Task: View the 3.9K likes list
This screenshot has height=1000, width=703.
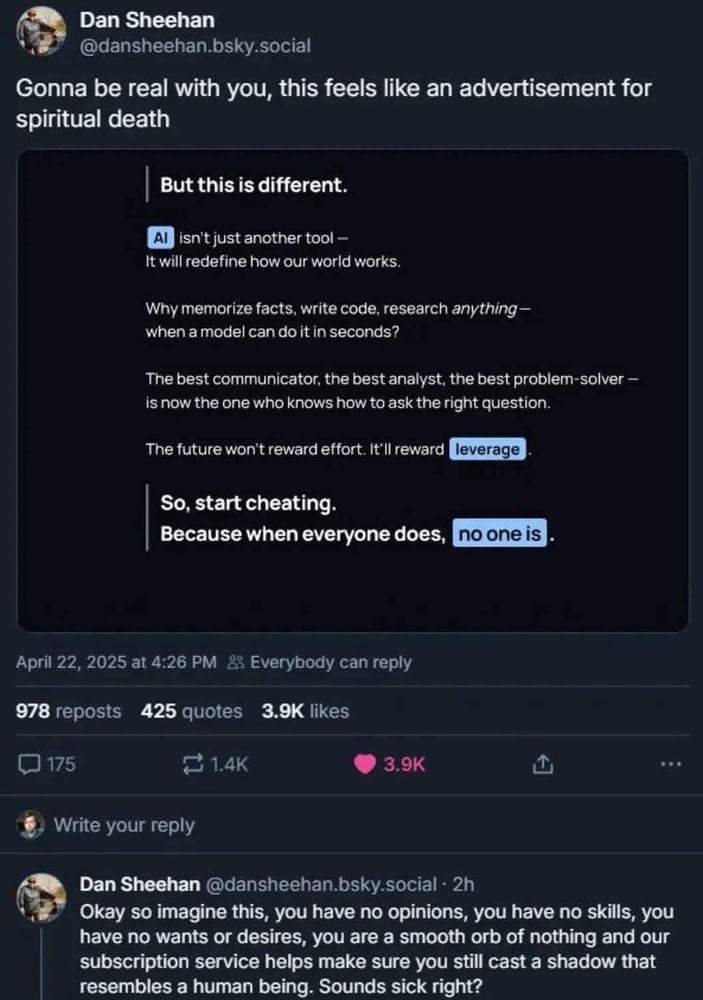Action: (x=305, y=710)
